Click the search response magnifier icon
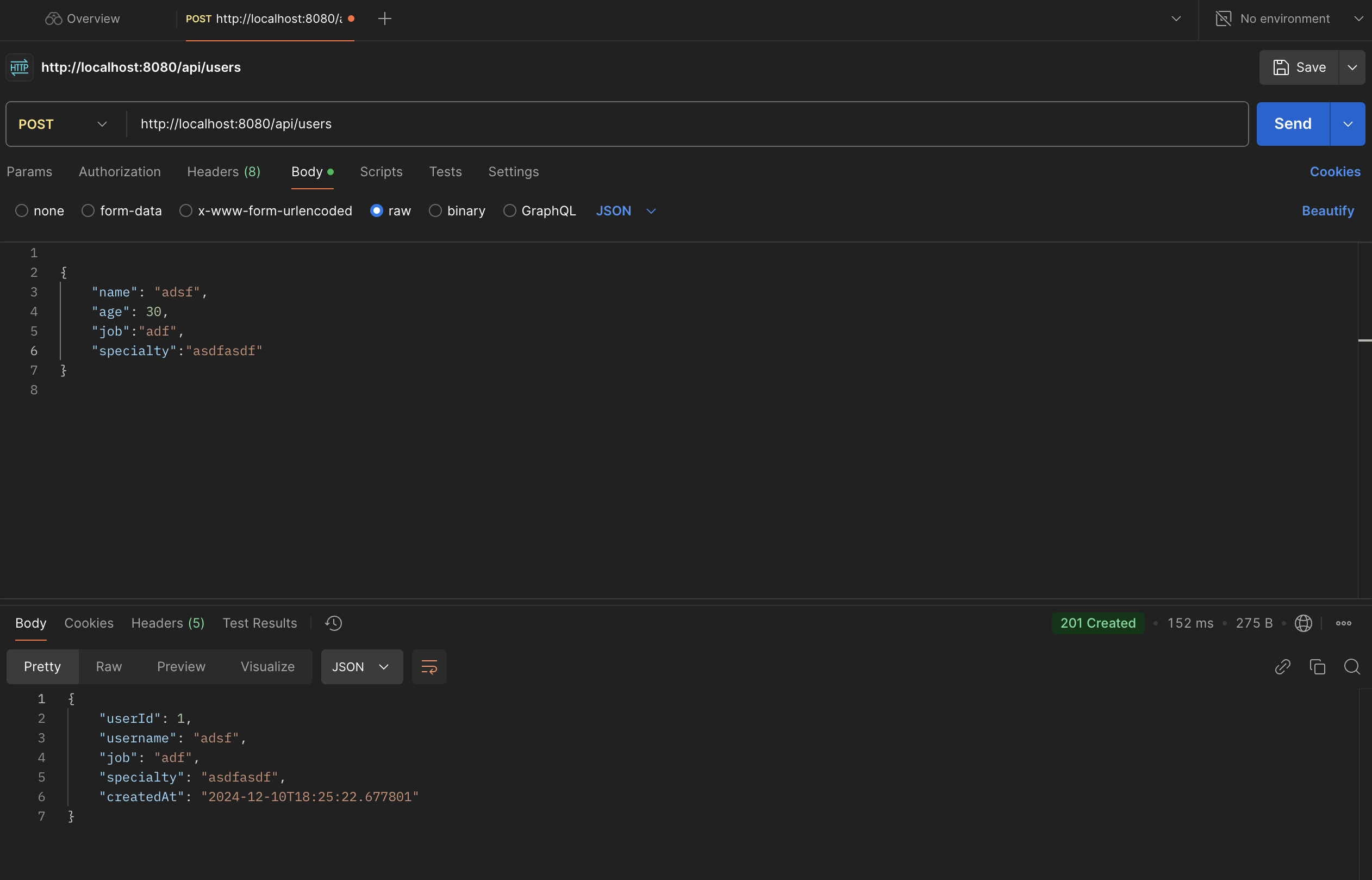This screenshot has height=880, width=1372. [x=1351, y=667]
